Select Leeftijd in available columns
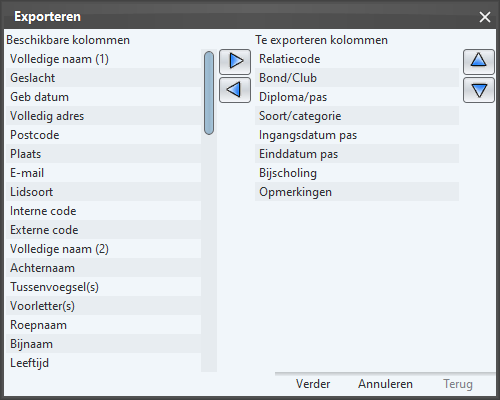This screenshot has height=400, width=500. point(103,363)
